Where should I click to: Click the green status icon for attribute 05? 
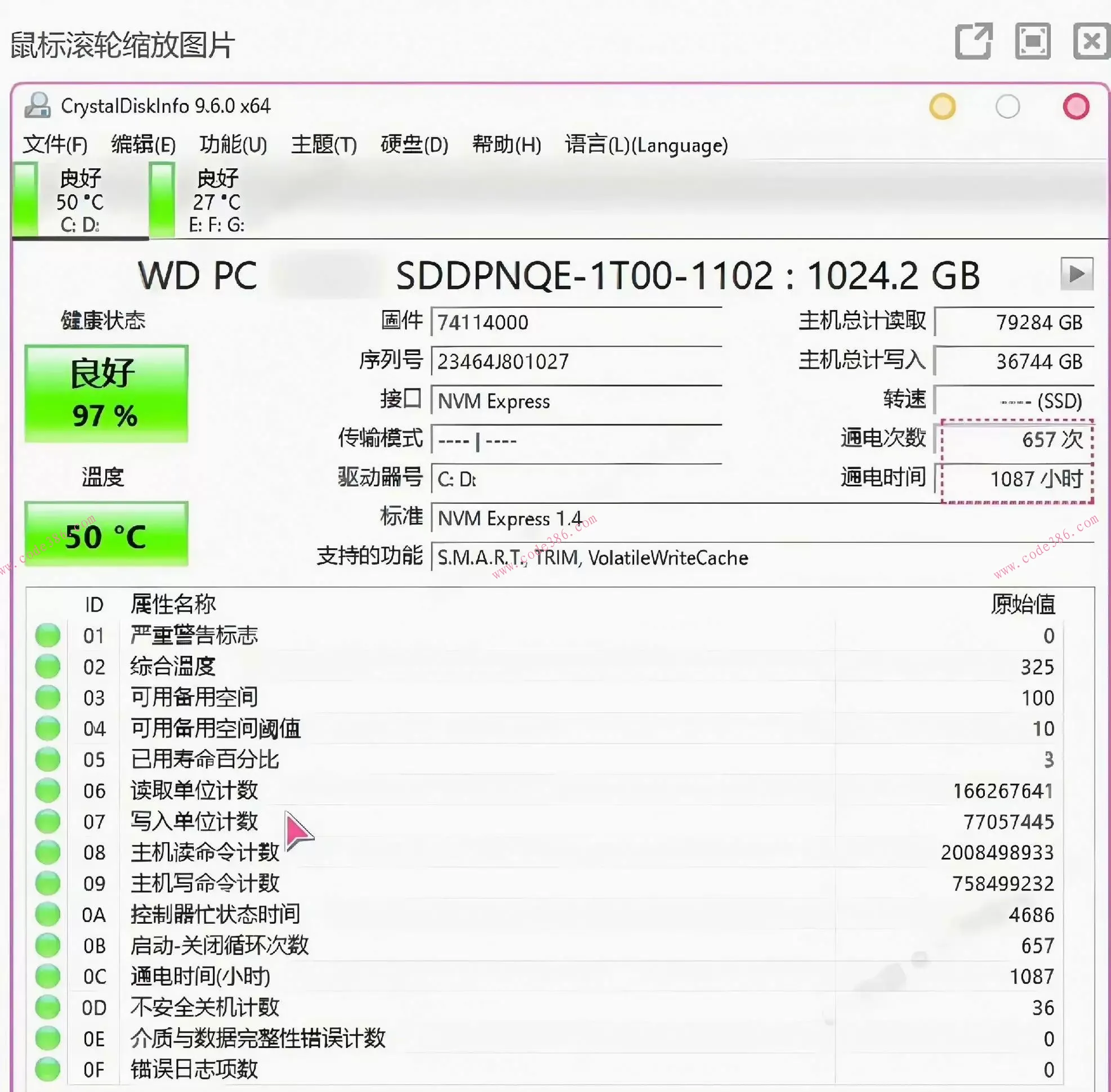[x=48, y=759]
